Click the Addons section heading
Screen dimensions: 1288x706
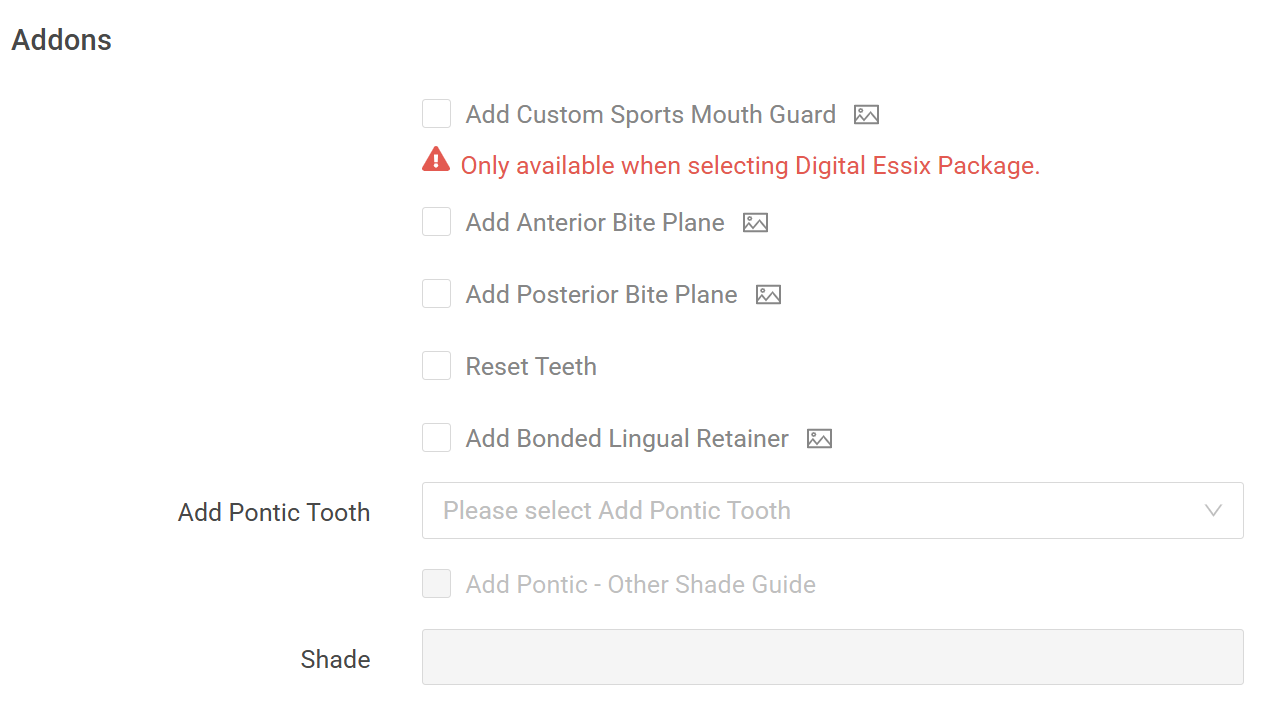click(62, 40)
